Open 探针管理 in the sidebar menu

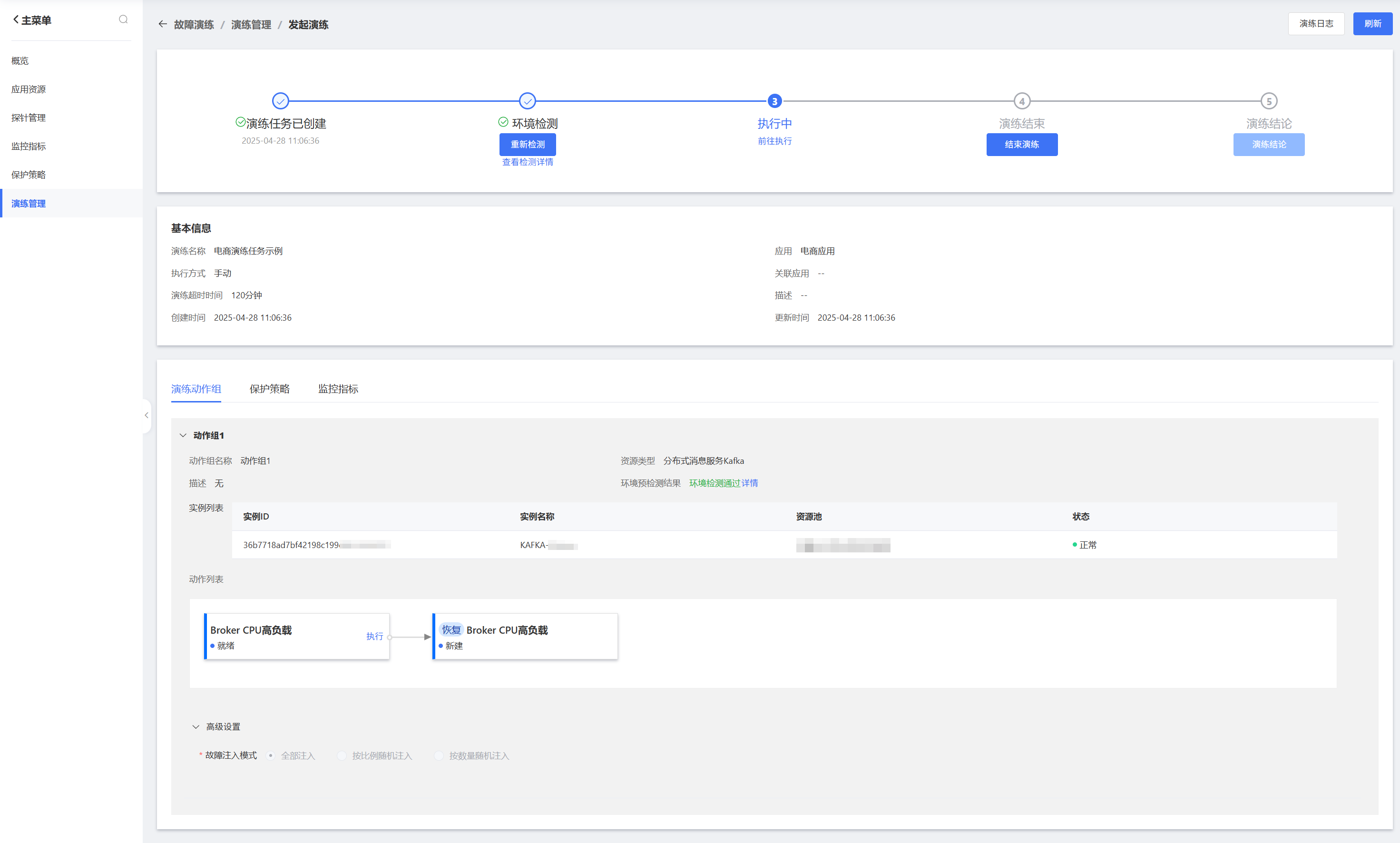(x=29, y=118)
